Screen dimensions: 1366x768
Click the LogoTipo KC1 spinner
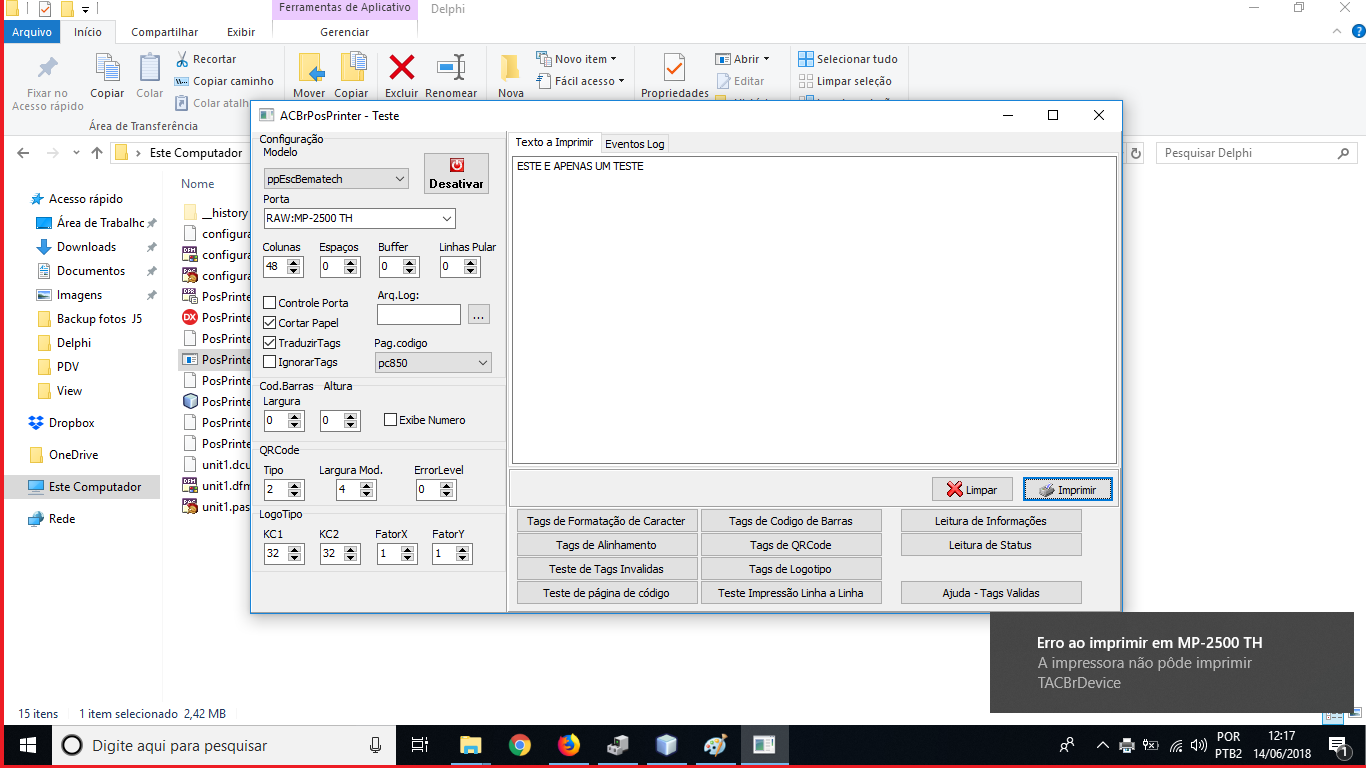[284, 553]
